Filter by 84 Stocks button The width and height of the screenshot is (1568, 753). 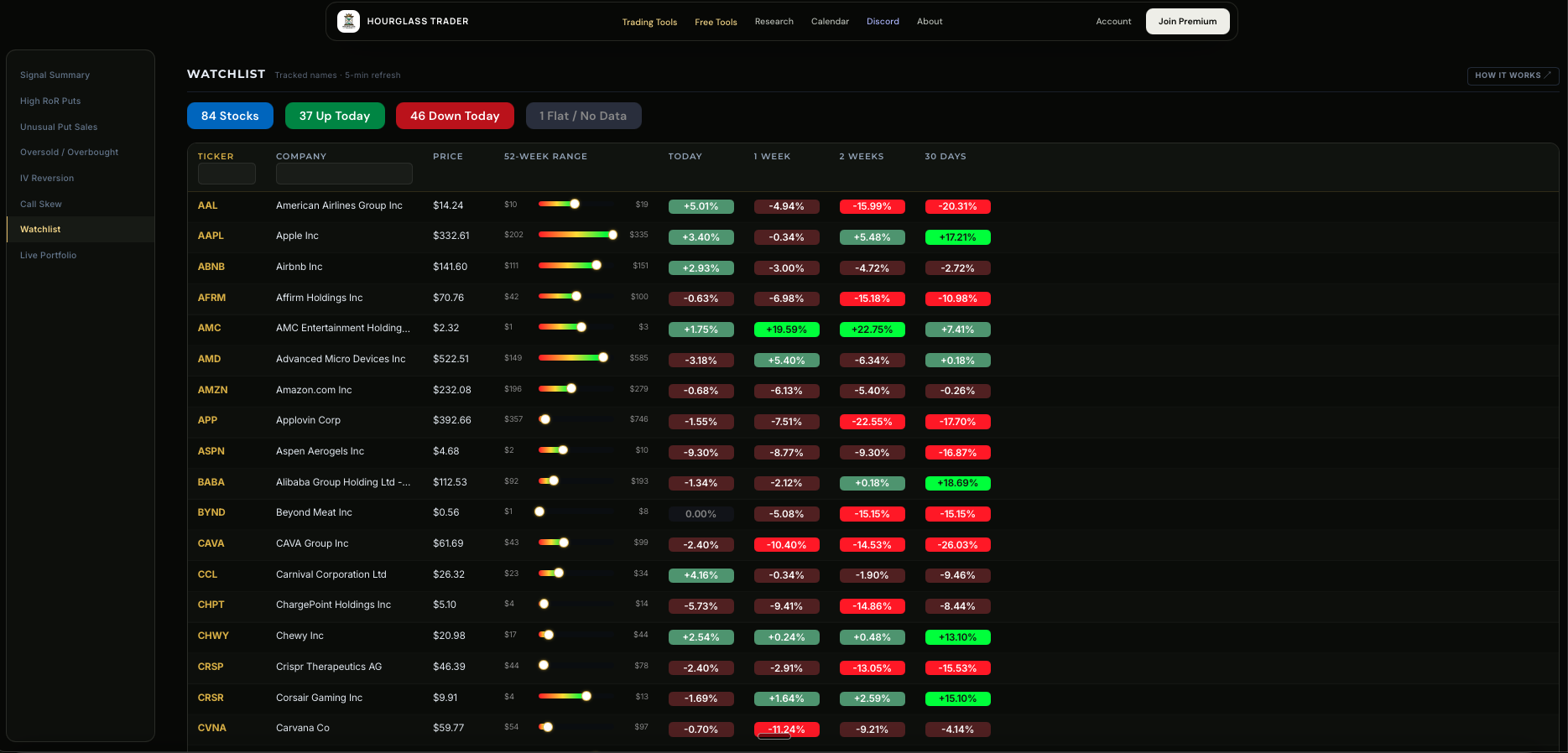[230, 116]
